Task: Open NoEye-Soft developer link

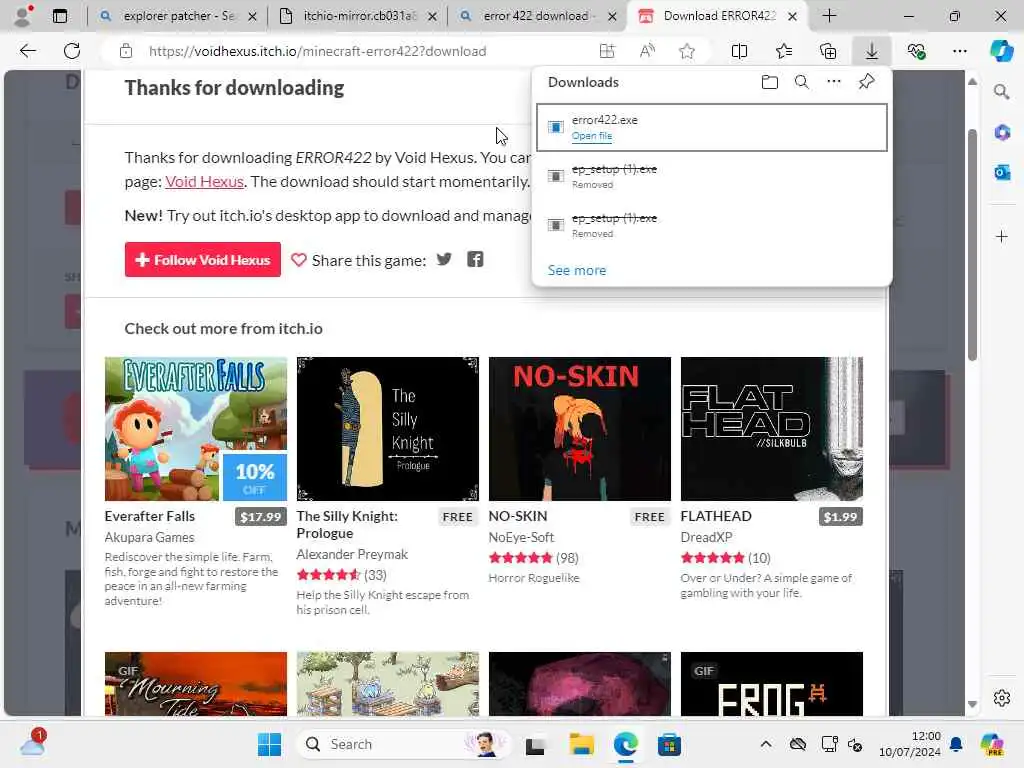Action: (x=521, y=537)
